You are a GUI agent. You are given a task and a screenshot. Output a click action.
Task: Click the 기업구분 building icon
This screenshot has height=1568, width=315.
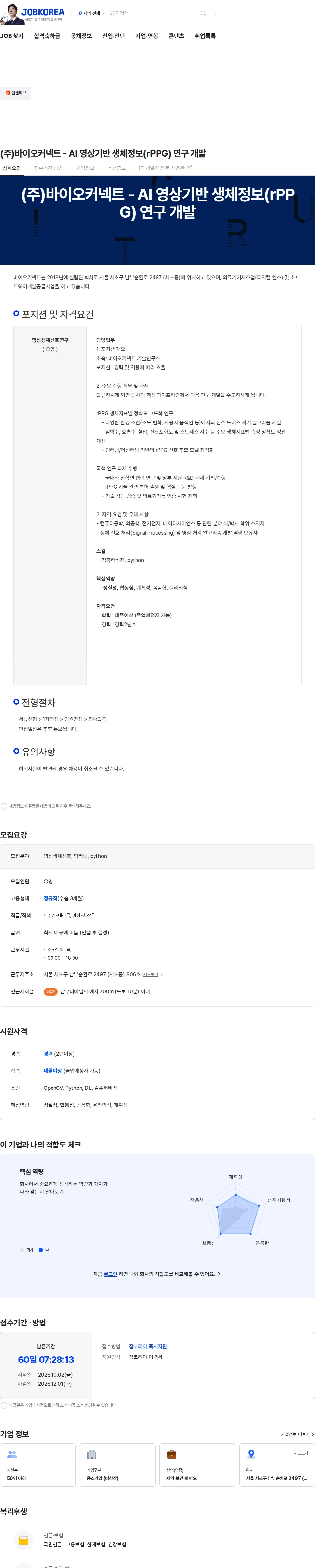pos(92,1454)
